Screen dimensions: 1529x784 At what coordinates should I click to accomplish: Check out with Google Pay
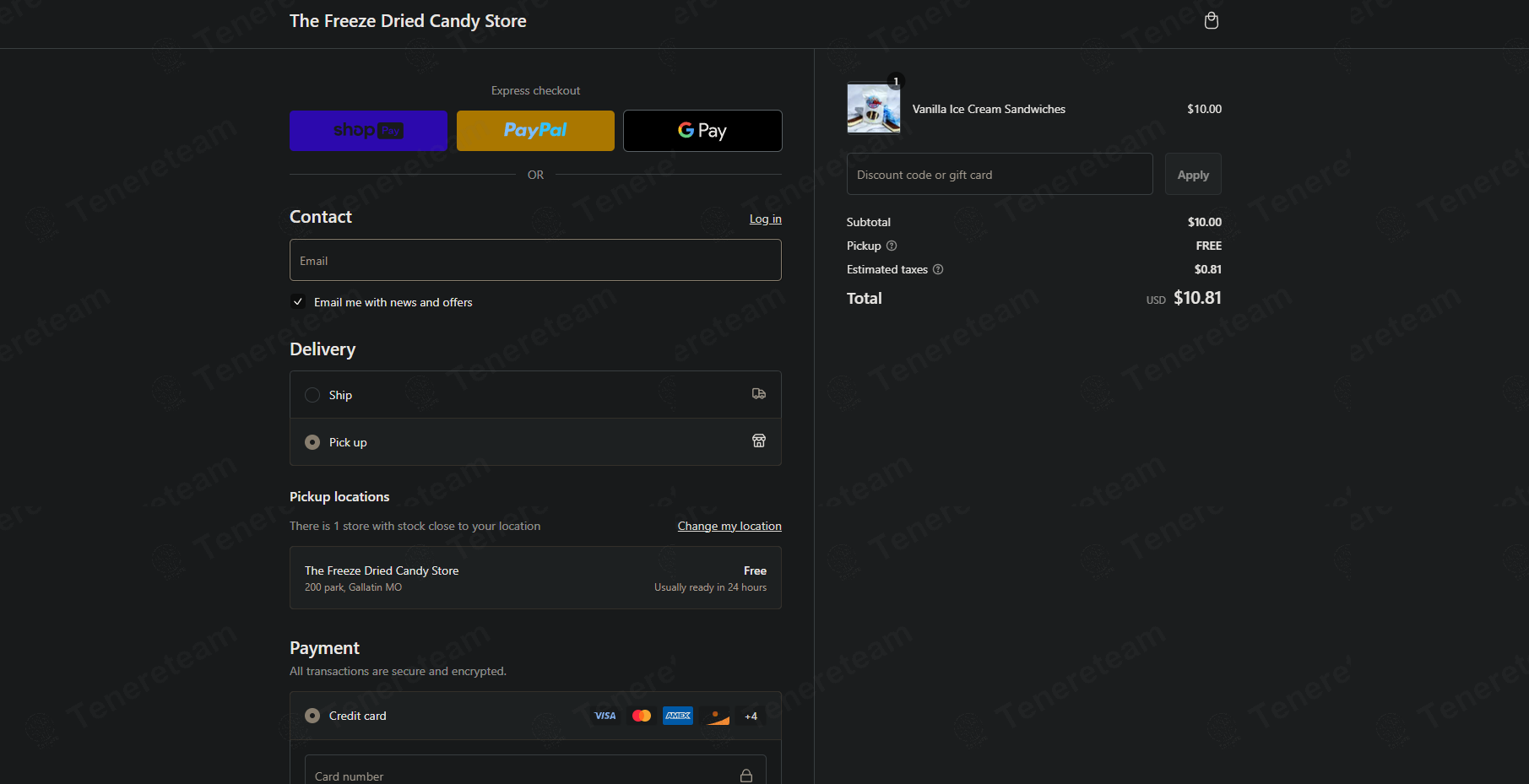click(x=702, y=131)
